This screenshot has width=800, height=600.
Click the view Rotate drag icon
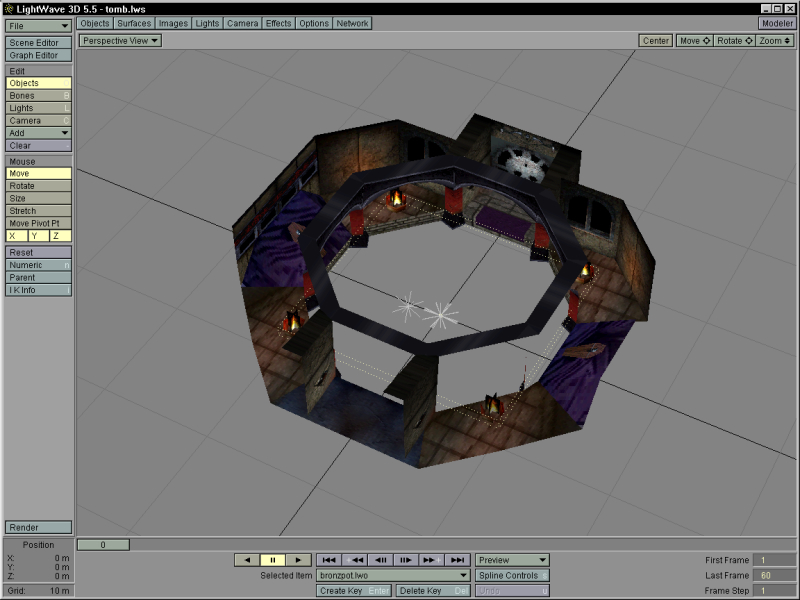pos(734,41)
